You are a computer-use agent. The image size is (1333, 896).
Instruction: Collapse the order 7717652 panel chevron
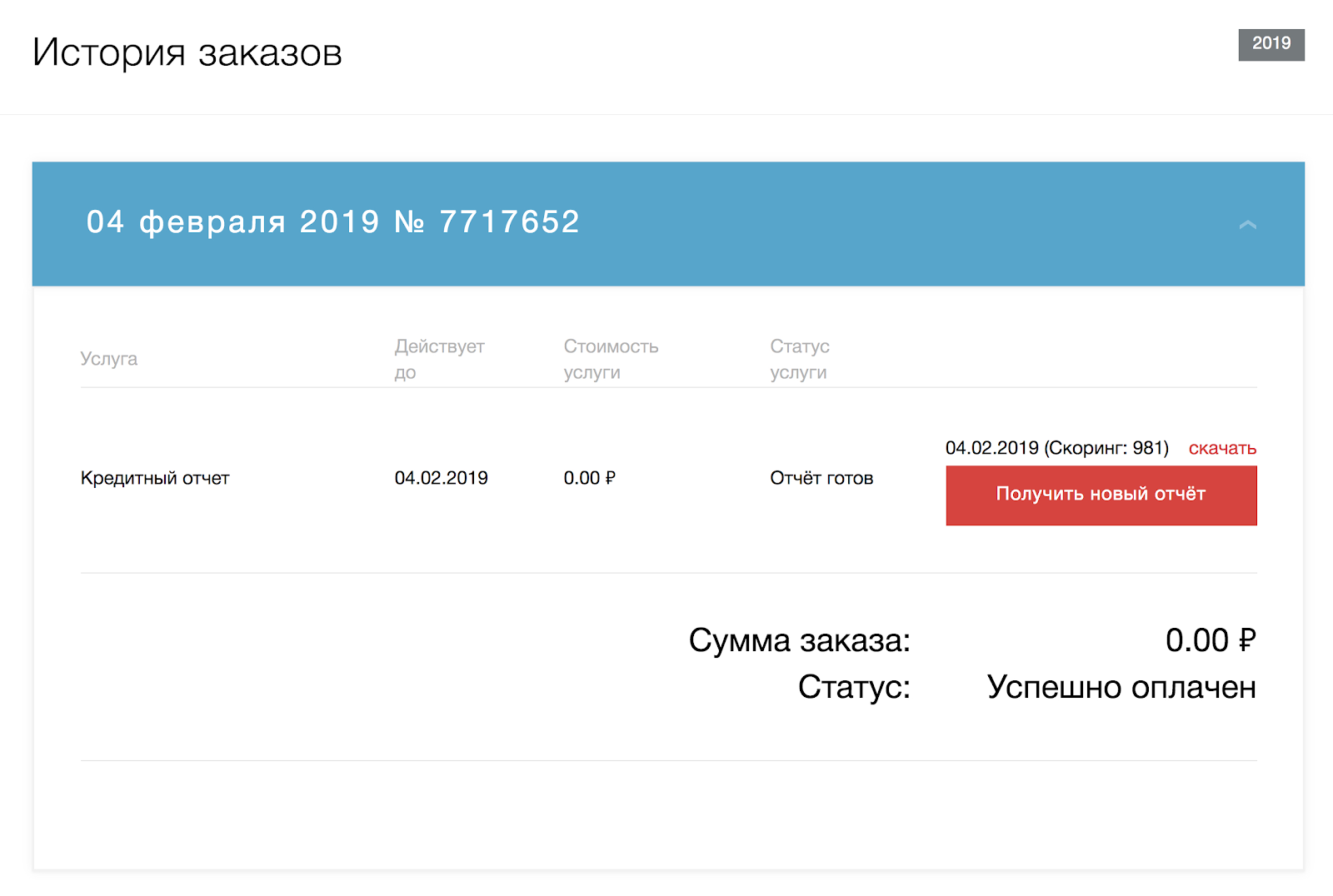pos(1247,224)
